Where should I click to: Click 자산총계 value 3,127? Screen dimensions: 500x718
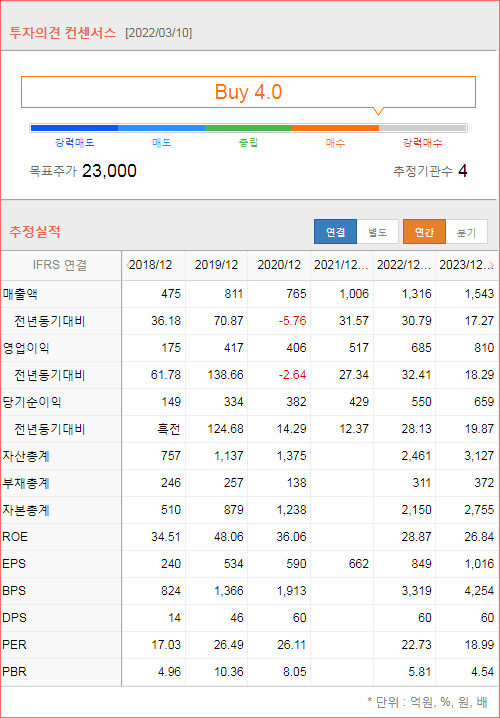tap(478, 456)
